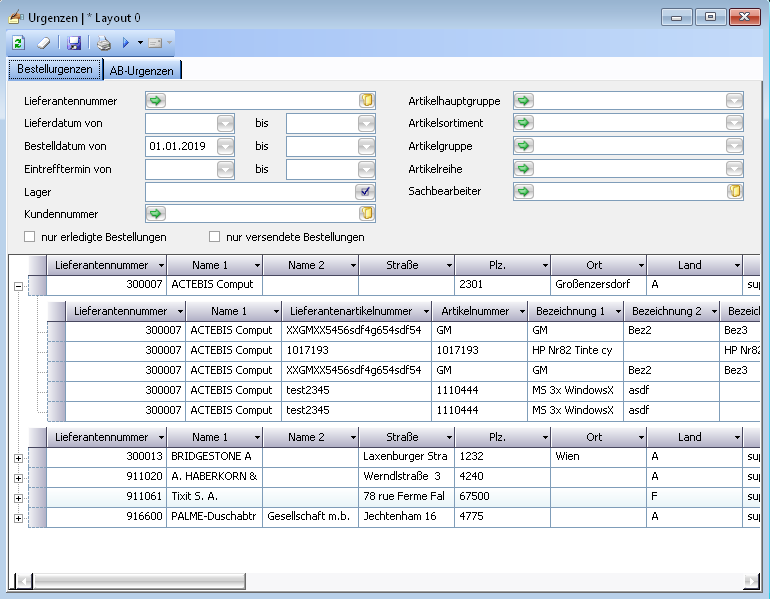Click the eraser clear icon in toolbar
770x599 pixels.
pos(43,43)
